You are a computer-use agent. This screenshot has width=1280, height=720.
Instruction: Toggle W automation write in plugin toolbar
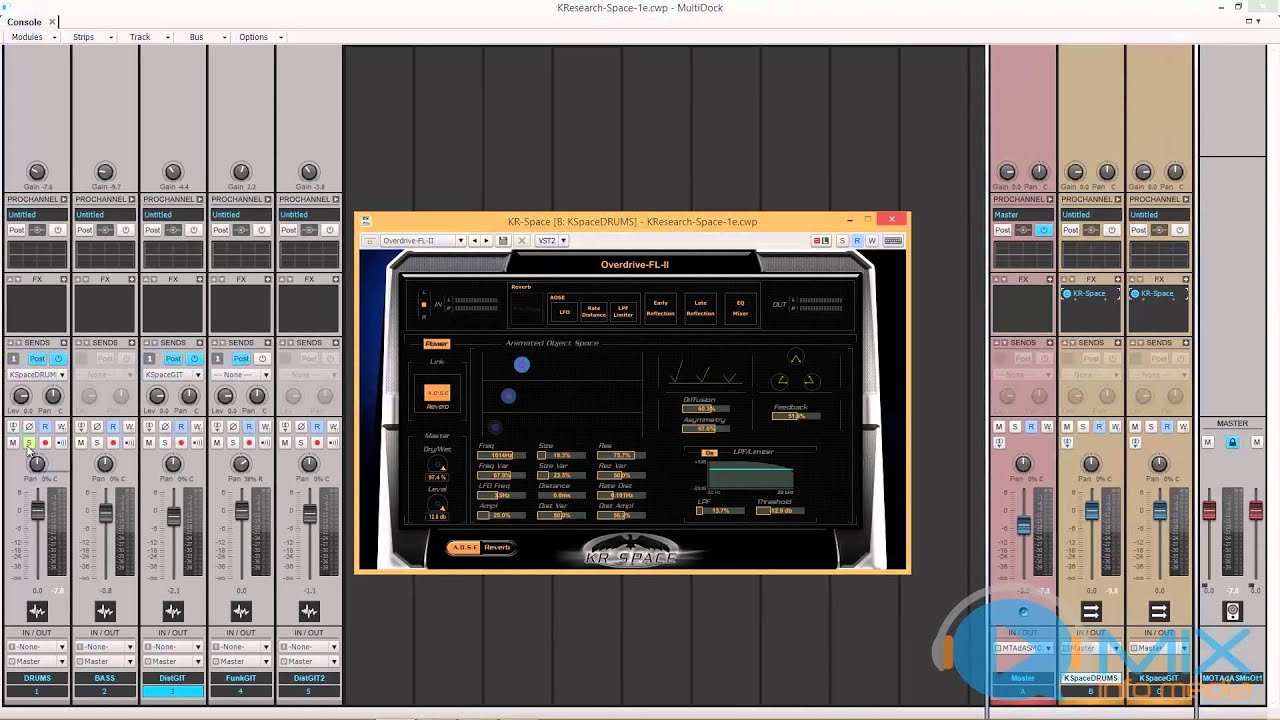click(x=872, y=240)
